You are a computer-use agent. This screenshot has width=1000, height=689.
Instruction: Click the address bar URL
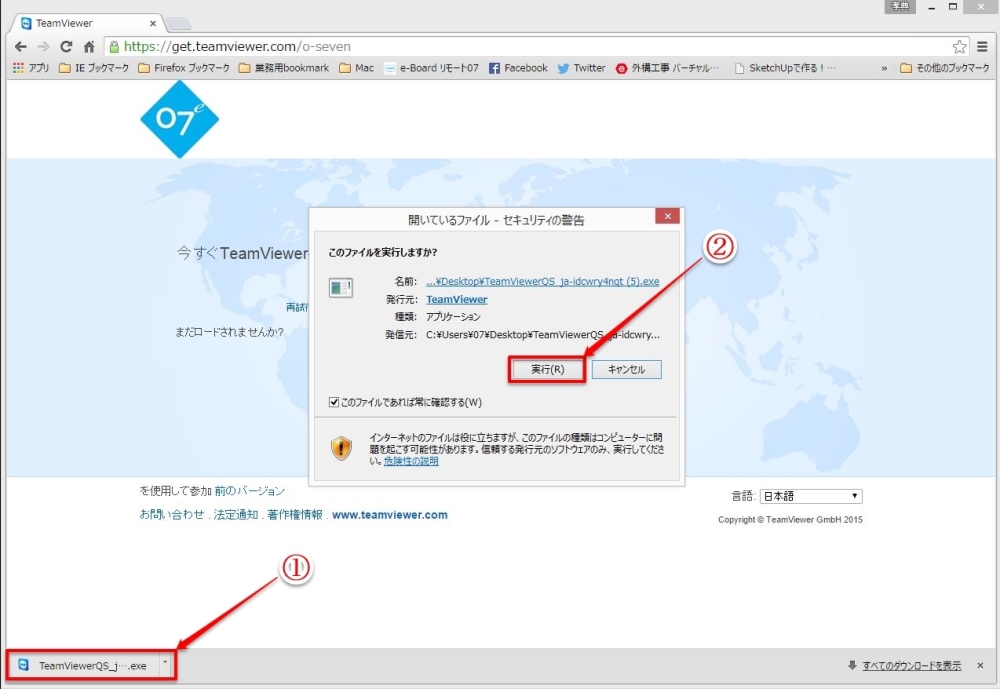click(237, 47)
